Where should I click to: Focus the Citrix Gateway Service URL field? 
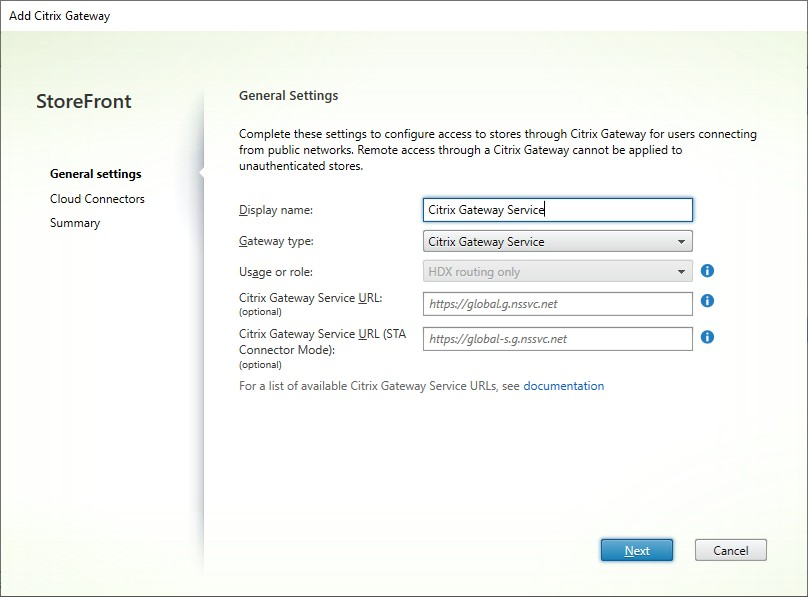click(x=557, y=304)
